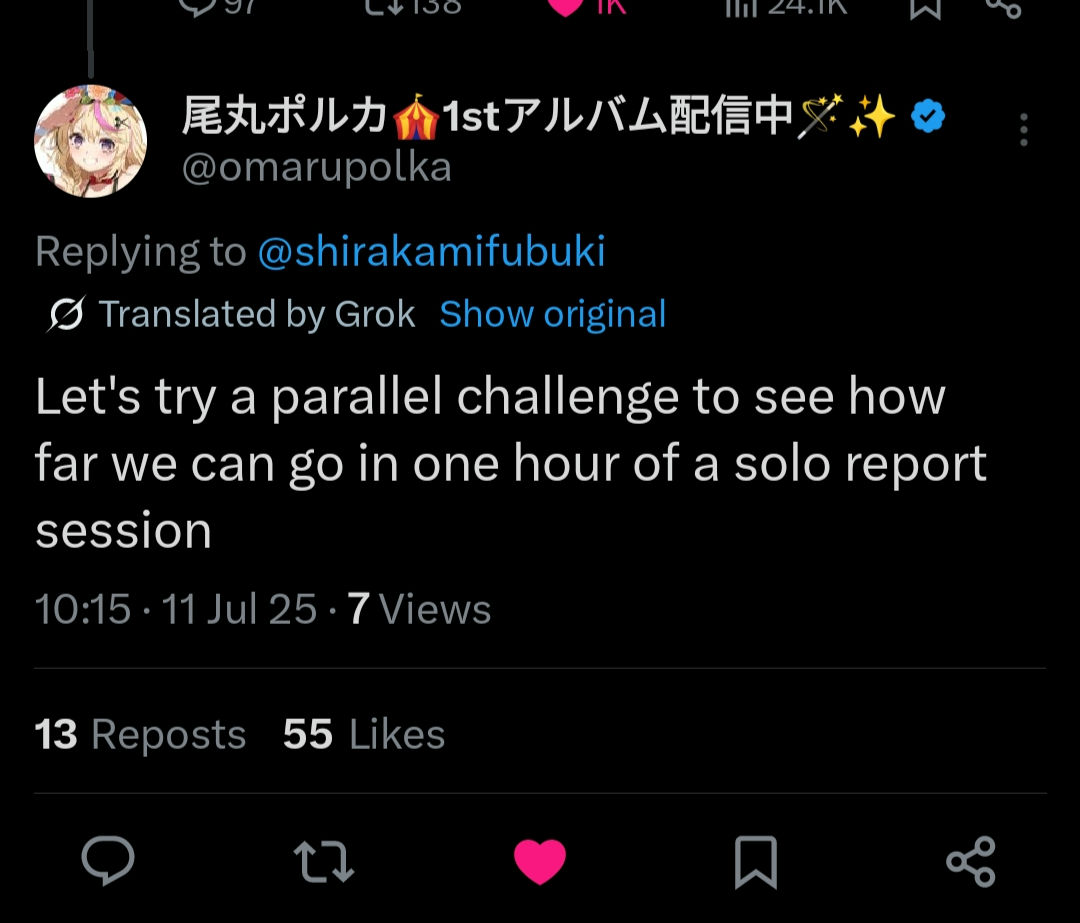Bookmark this reply tweet

coord(755,862)
